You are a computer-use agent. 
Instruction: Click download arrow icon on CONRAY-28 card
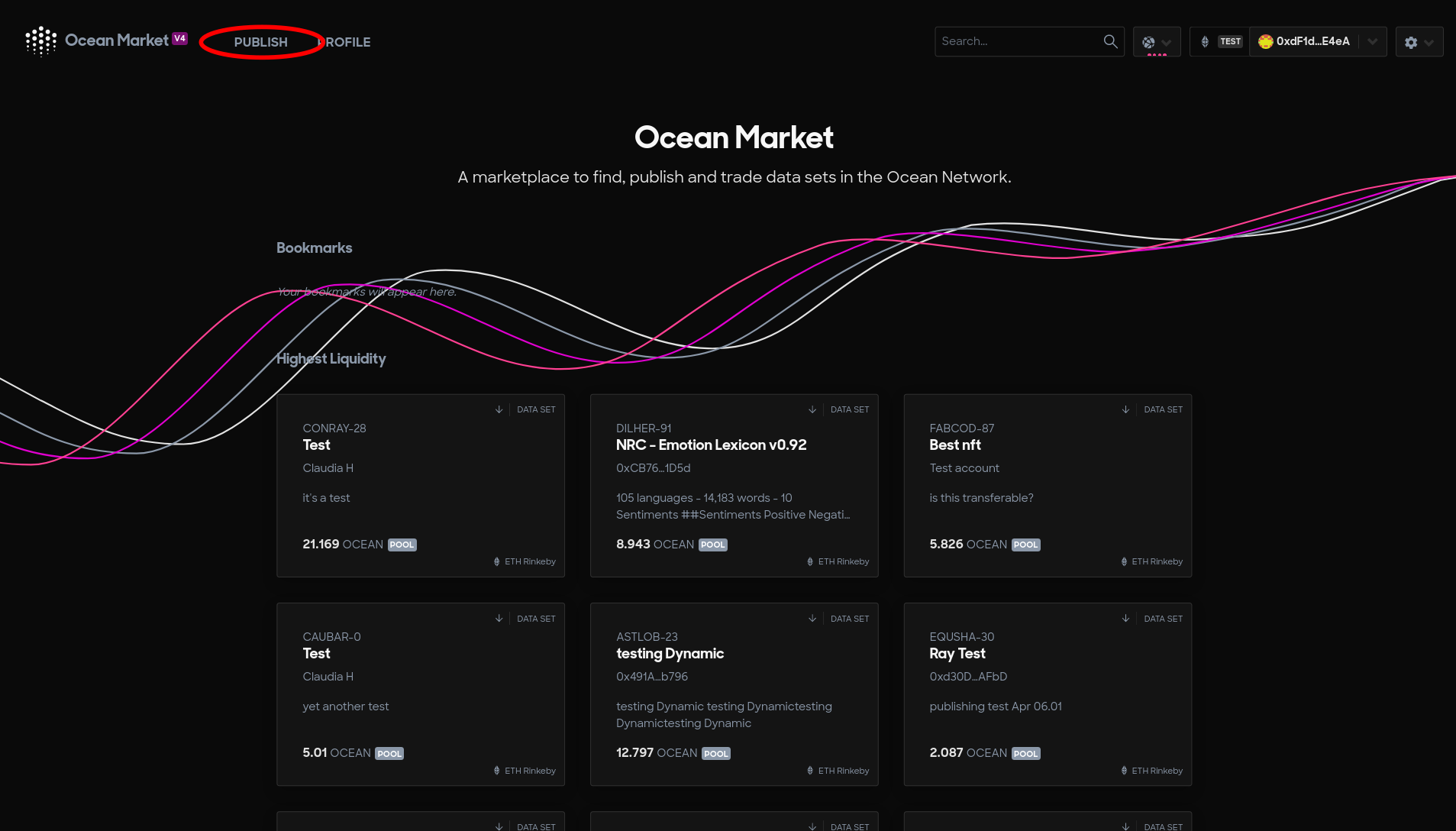pos(499,409)
